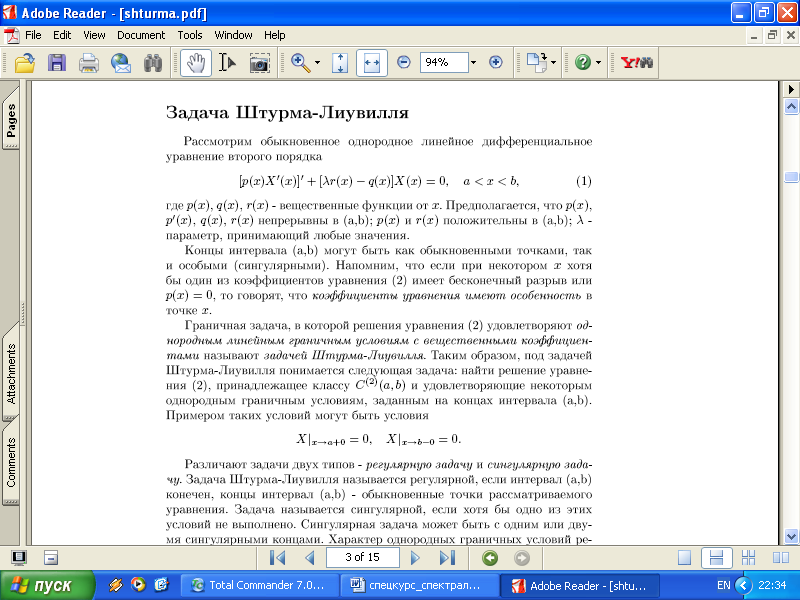Open the Windows пуск Start button

coord(47,586)
